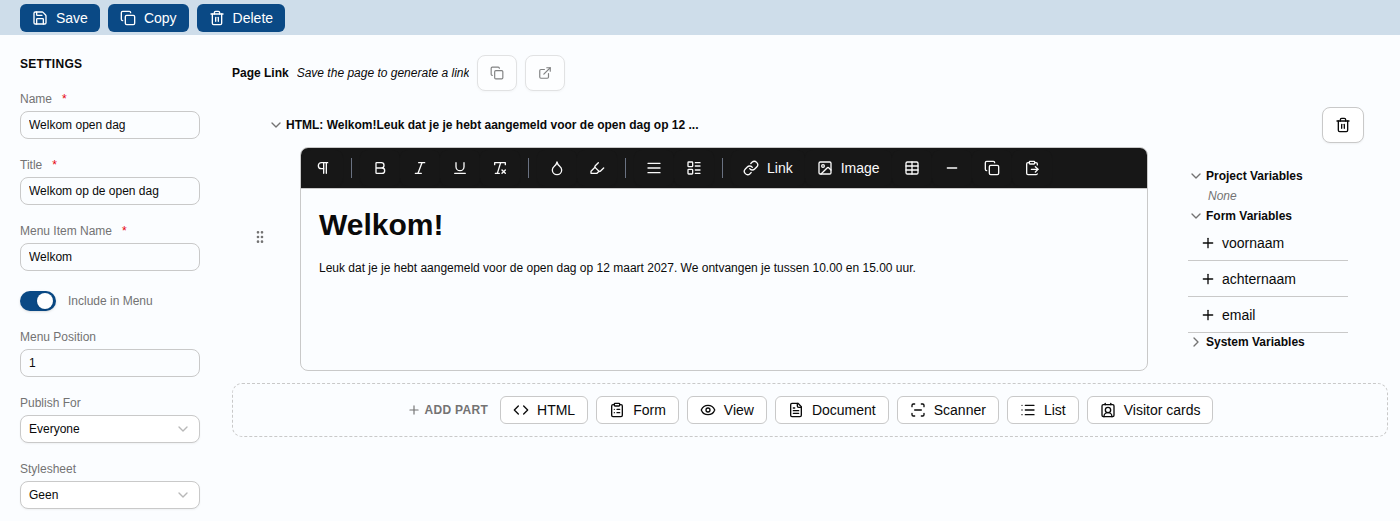
Task: Edit the Title input field
Action: point(110,191)
